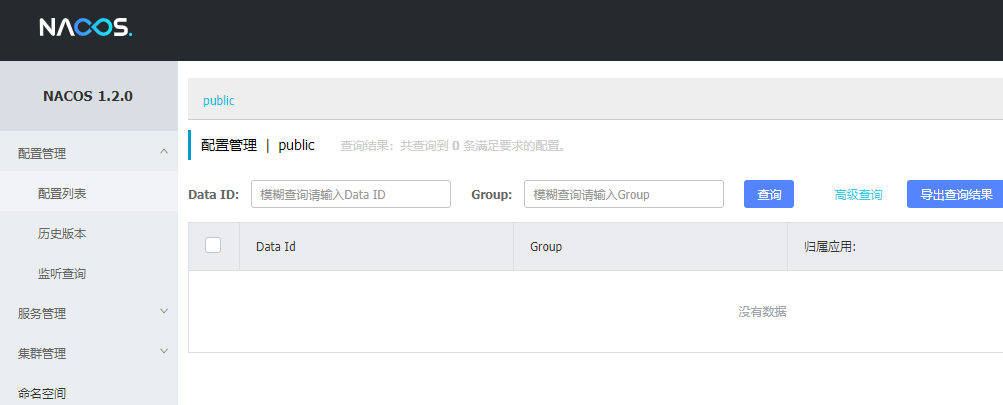Click the 没有数据 empty table message
The width and height of the screenshot is (1003, 405).
point(762,312)
